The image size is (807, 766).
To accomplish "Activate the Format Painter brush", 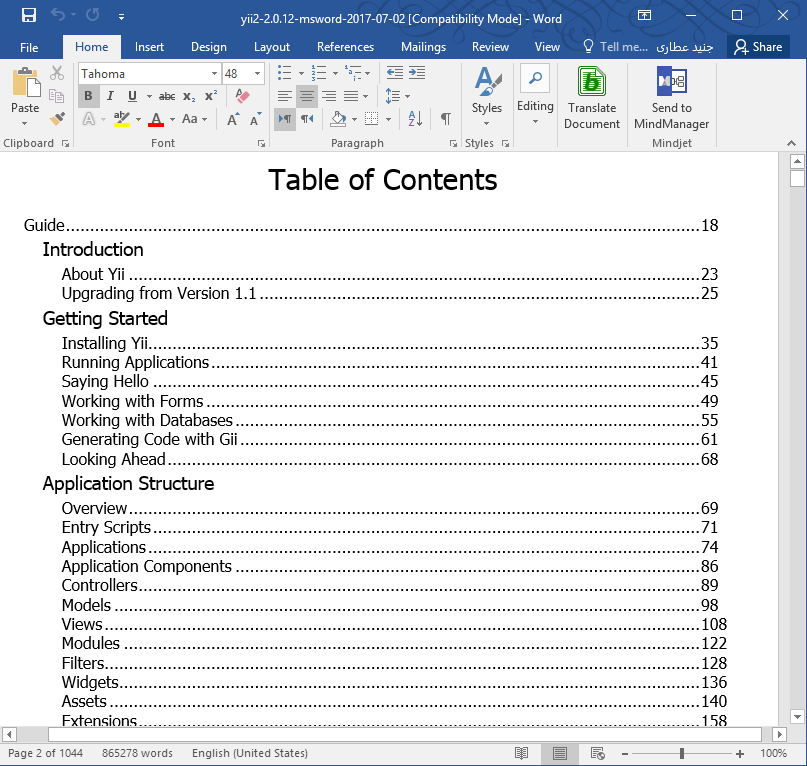I will [x=57, y=118].
